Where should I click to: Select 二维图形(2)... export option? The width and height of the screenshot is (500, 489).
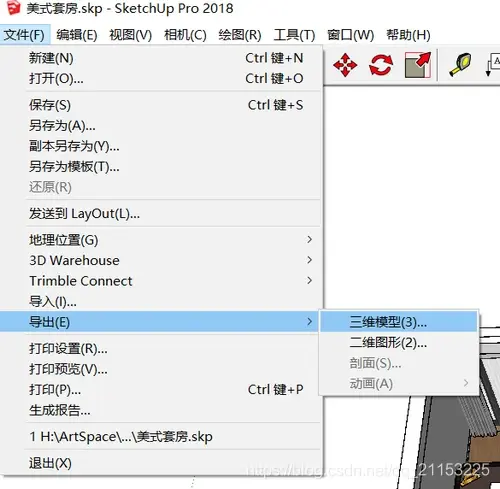coord(399,343)
